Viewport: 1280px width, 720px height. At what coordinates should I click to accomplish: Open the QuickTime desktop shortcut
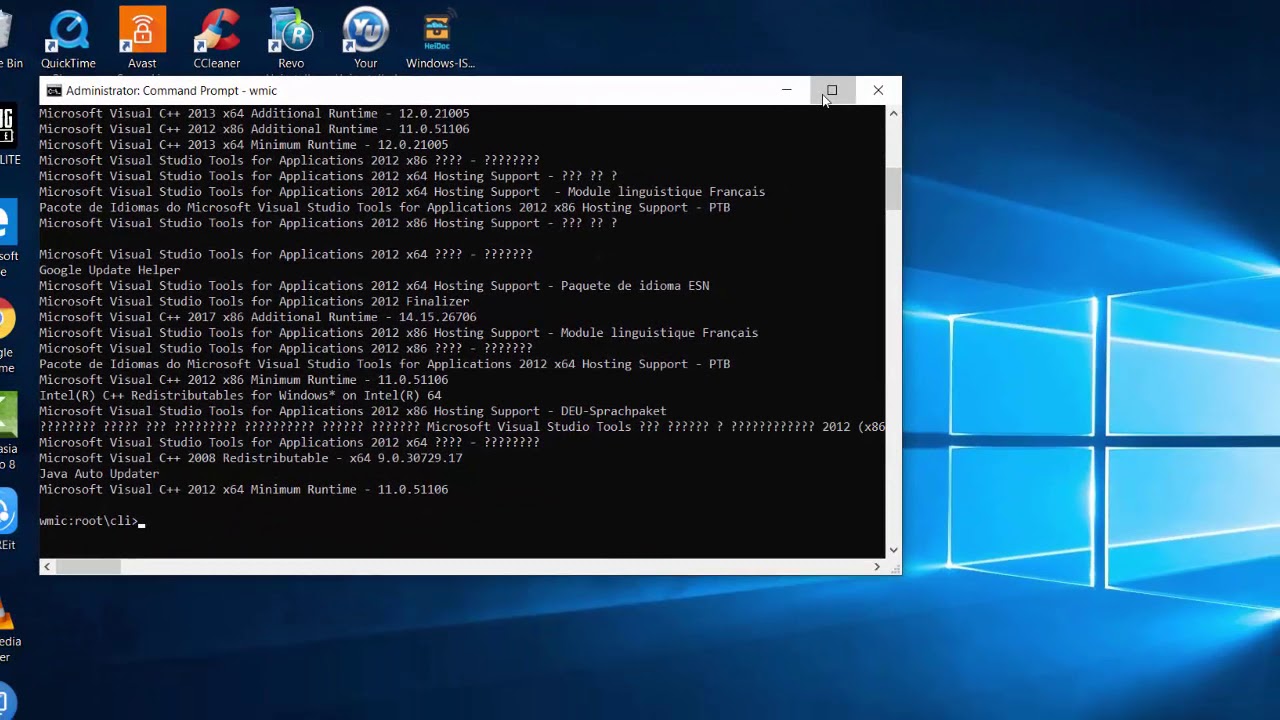pos(68,38)
